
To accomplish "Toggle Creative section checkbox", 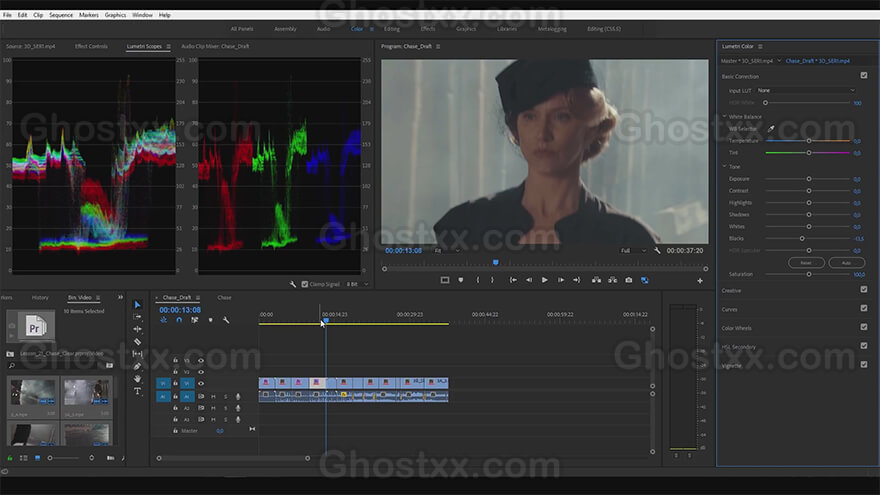I will (864, 290).
